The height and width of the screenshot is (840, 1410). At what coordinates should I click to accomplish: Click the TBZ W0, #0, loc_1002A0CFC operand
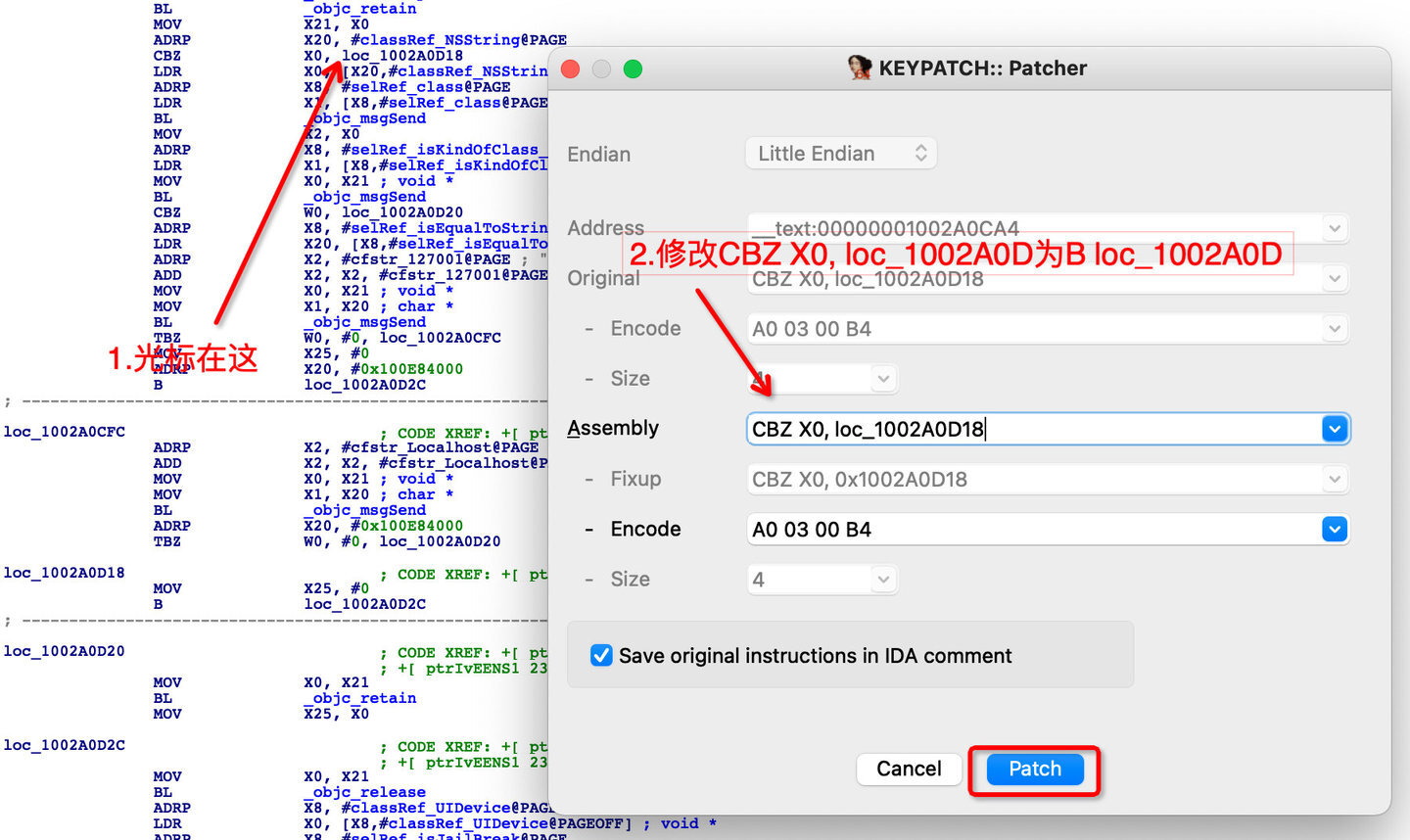402,338
